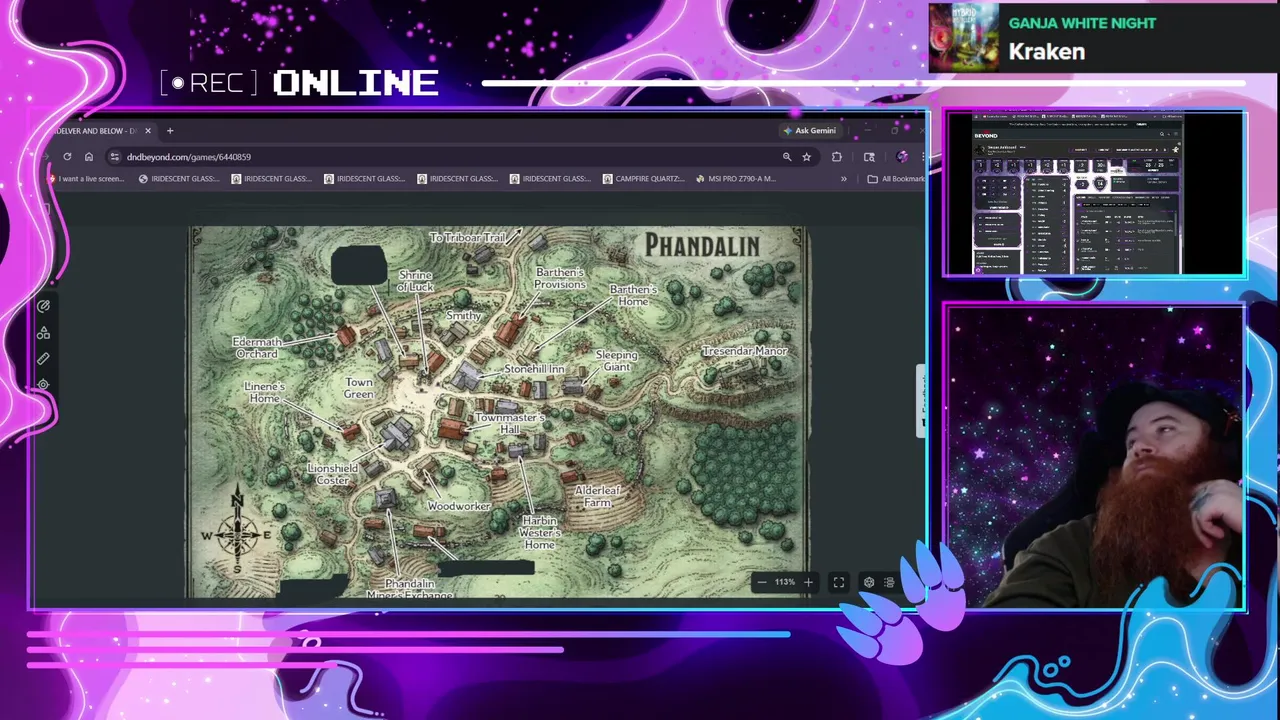Click the Barthen's Provisions map label
The image size is (1280, 720).
[560, 278]
